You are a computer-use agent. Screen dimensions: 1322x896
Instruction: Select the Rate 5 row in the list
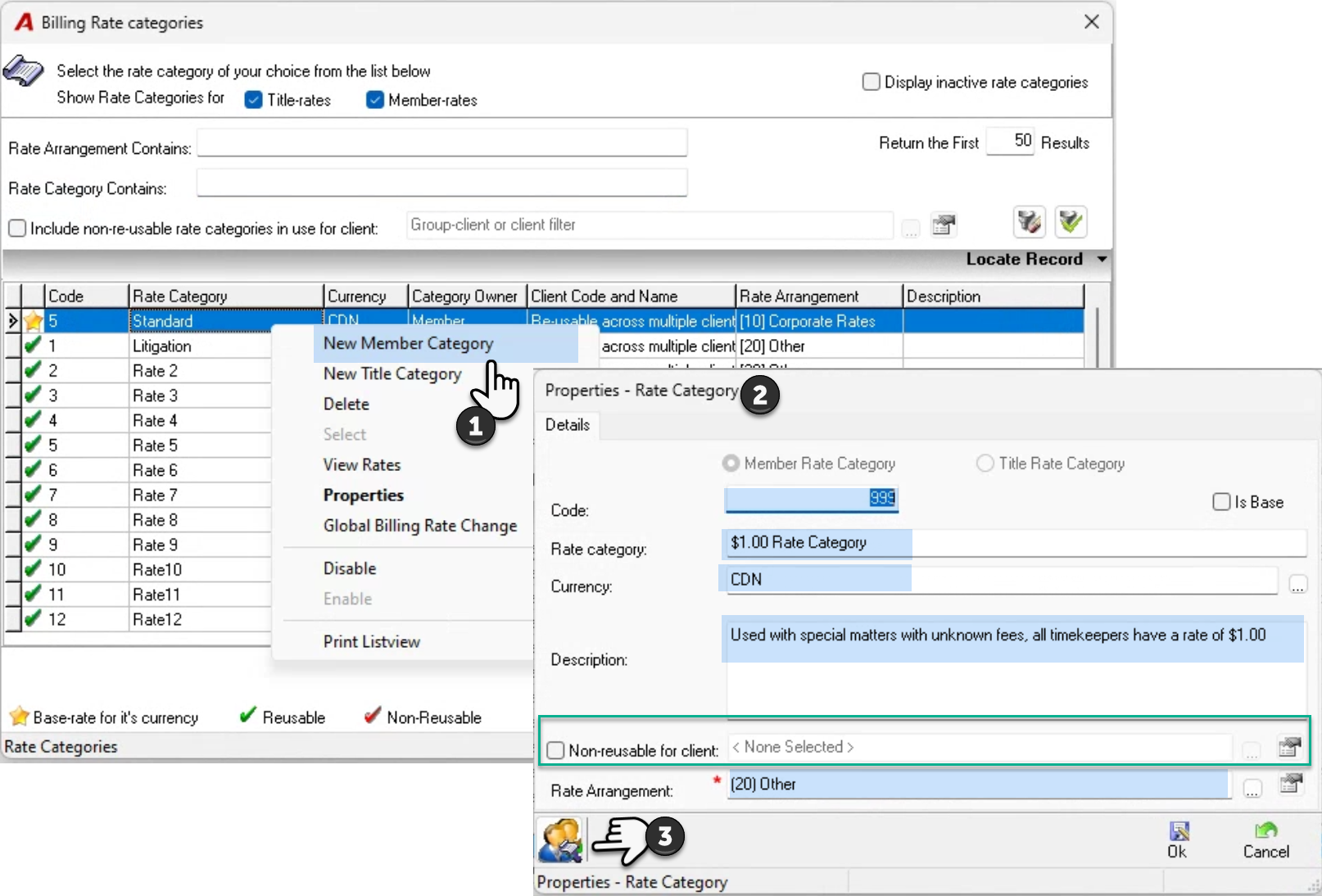pos(156,445)
